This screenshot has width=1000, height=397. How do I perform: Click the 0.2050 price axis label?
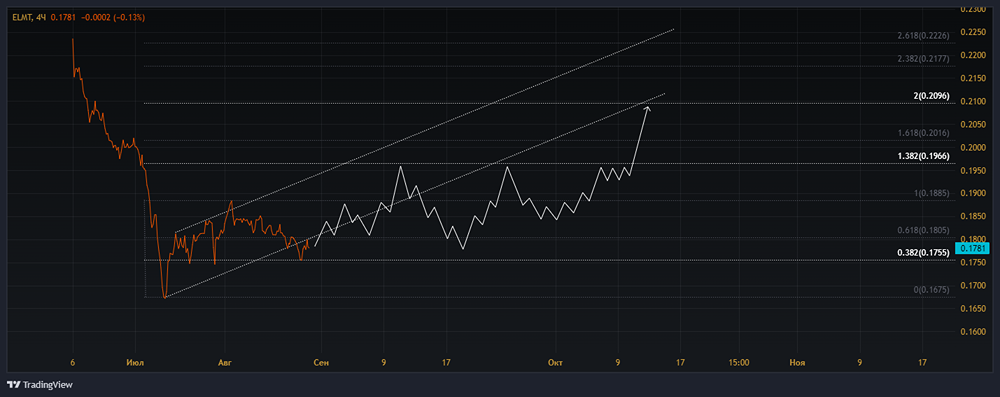(x=972, y=124)
